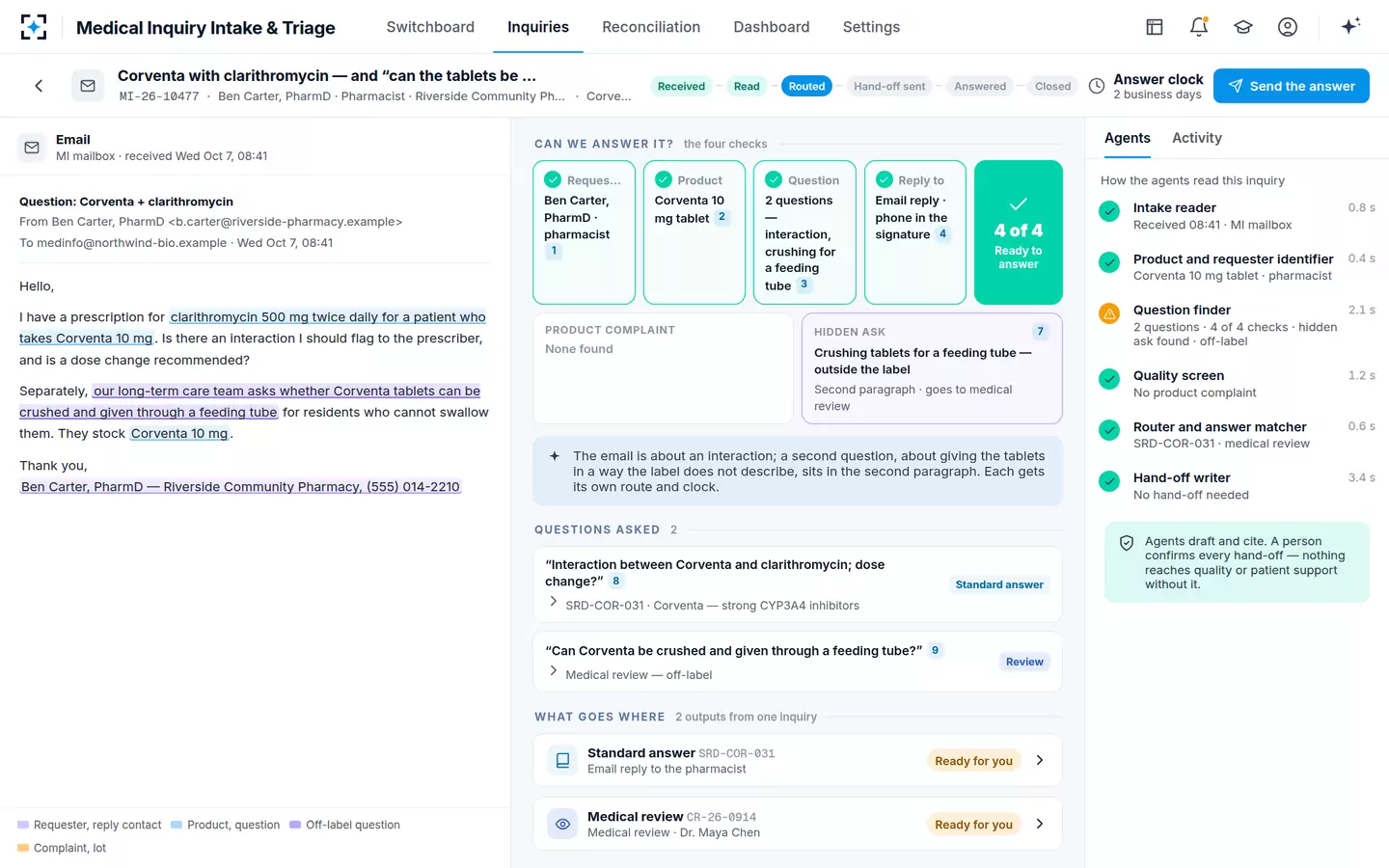Screen dimensions: 1389x868
Task: Open the graduation cap learning icon
Action: click(1243, 27)
